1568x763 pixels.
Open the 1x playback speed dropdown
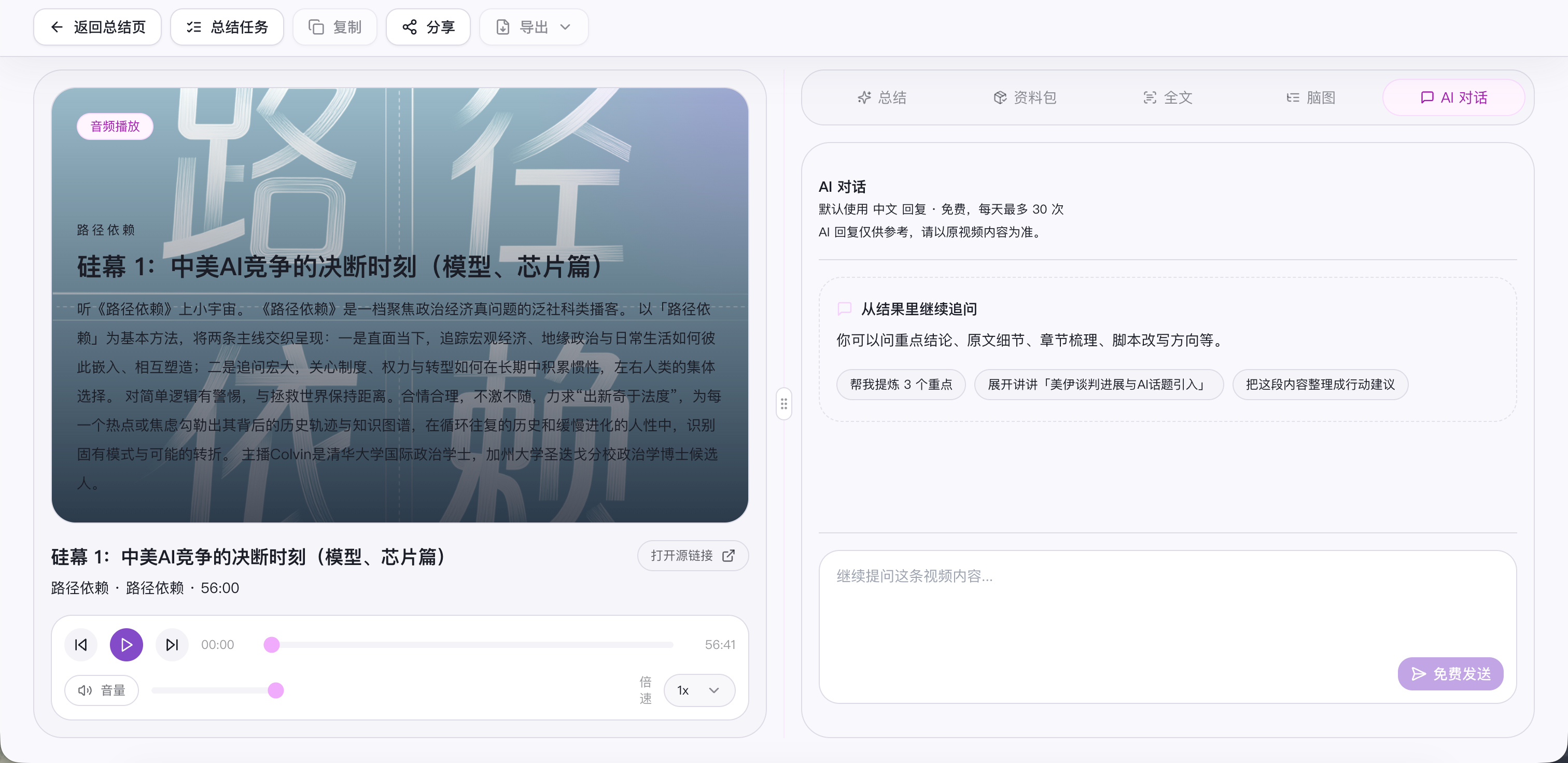pos(699,690)
